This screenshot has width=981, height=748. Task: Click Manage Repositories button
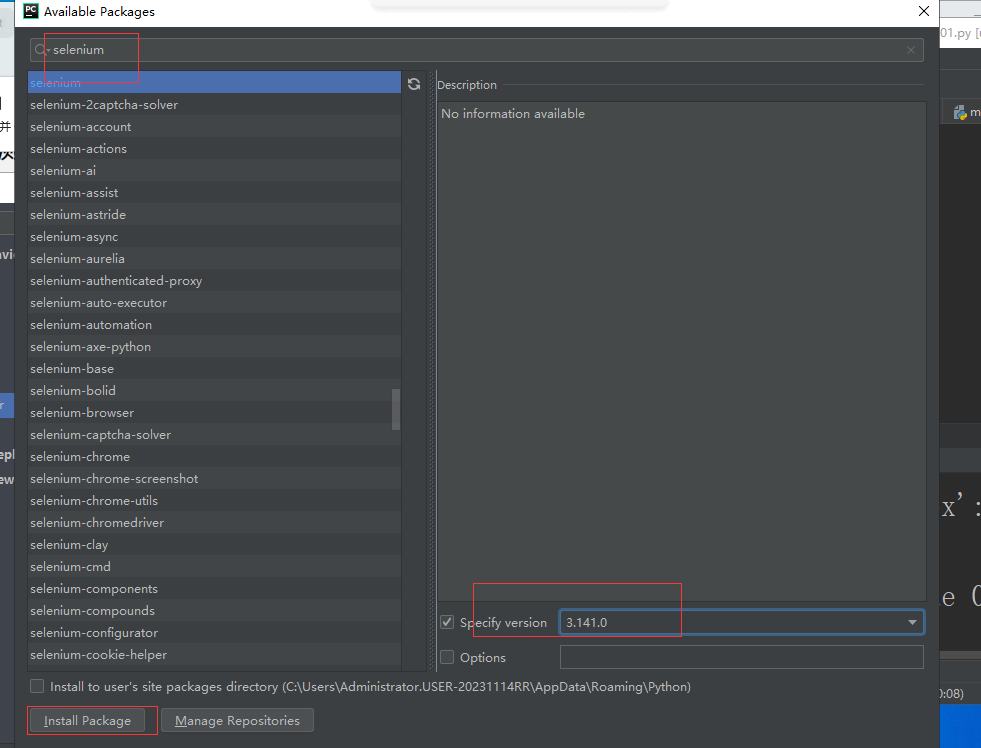(237, 720)
